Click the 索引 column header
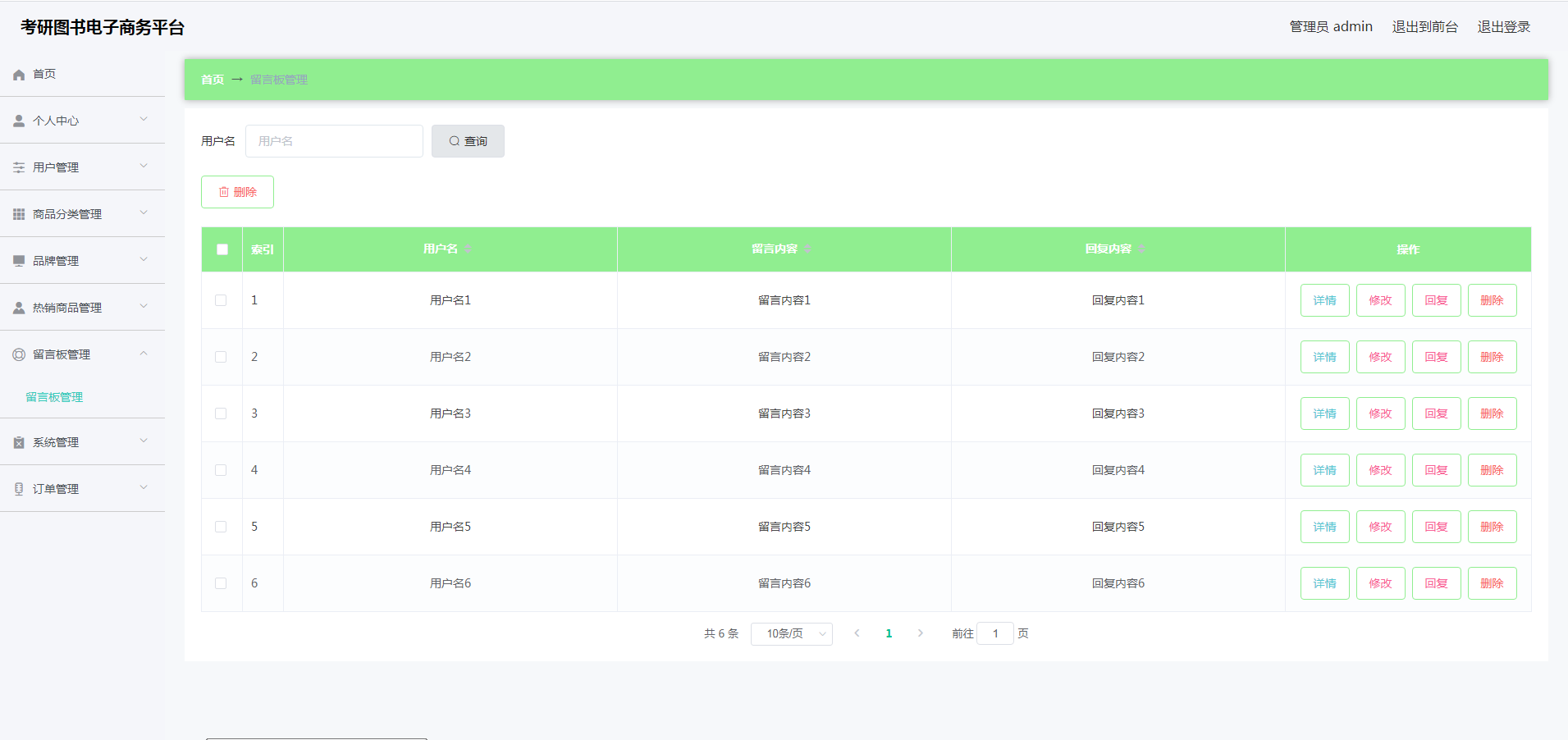 (x=263, y=249)
